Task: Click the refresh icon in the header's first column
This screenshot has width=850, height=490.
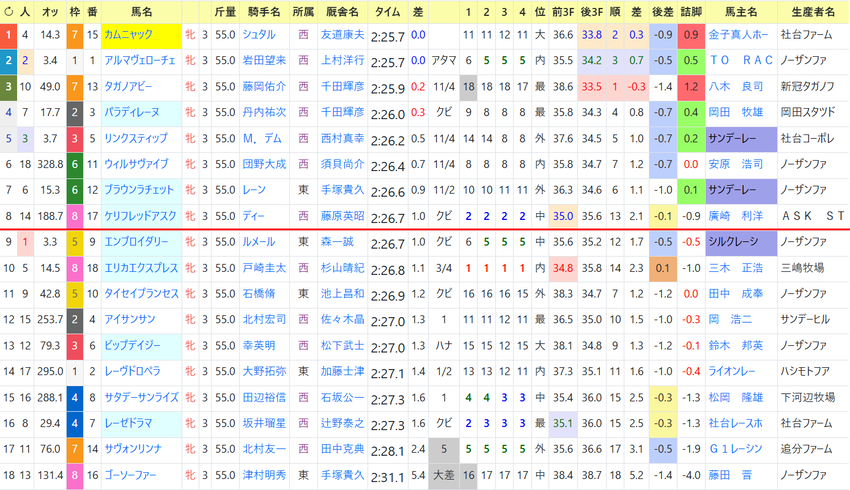Action: 8,11
